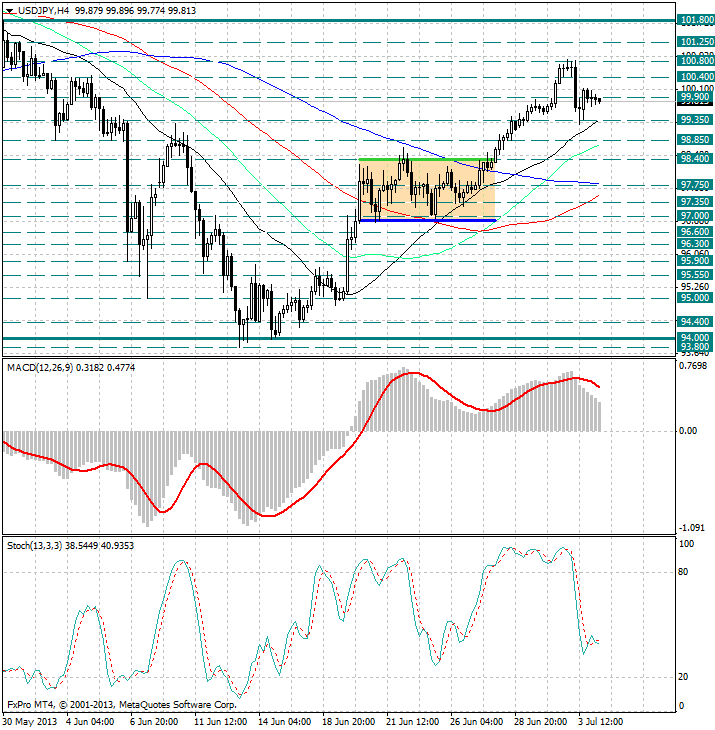The height and width of the screenshot is (730, 715).
Task: Click the 14 Jun 04:00 time label
Action: point(284,722)
